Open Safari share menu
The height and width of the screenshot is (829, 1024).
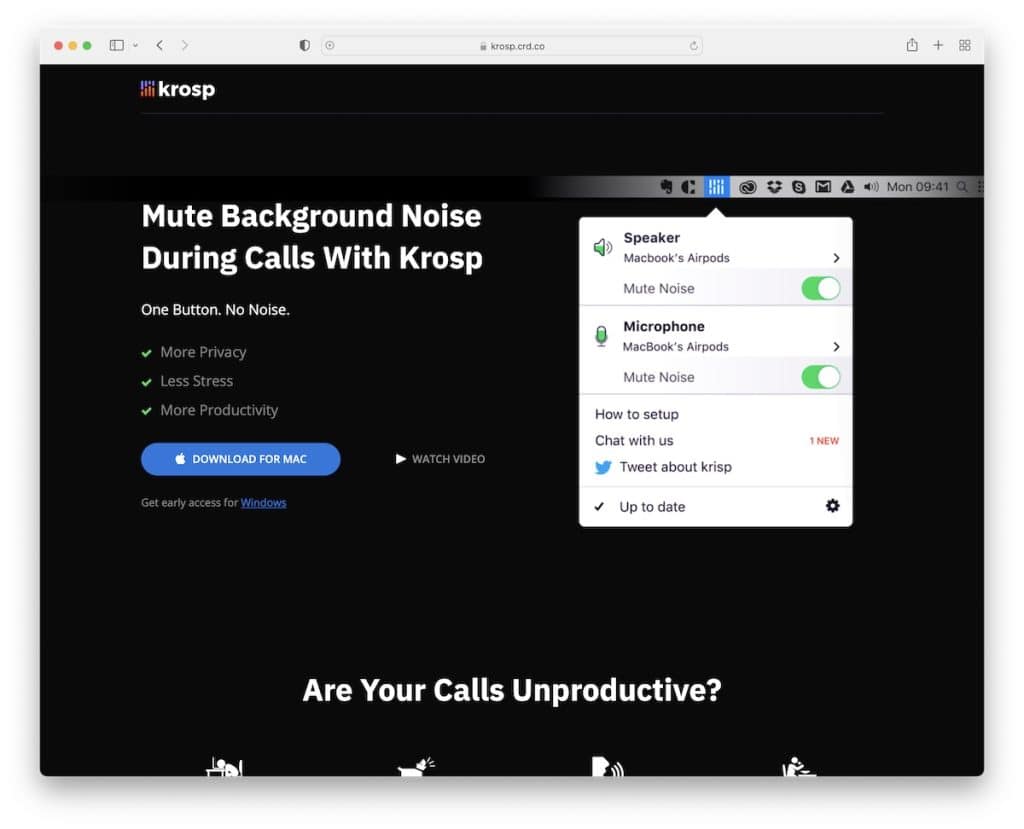pyautogui.click(x=912, y=45)
